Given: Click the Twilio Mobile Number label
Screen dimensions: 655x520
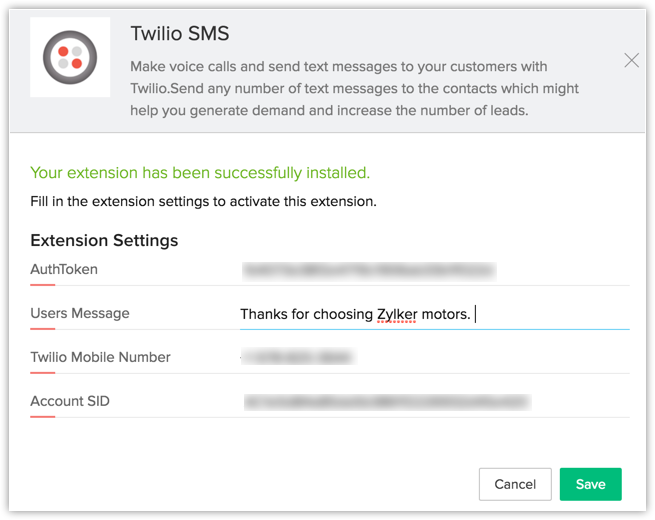Looking at the screenshot, I should [x=100, y=357].
